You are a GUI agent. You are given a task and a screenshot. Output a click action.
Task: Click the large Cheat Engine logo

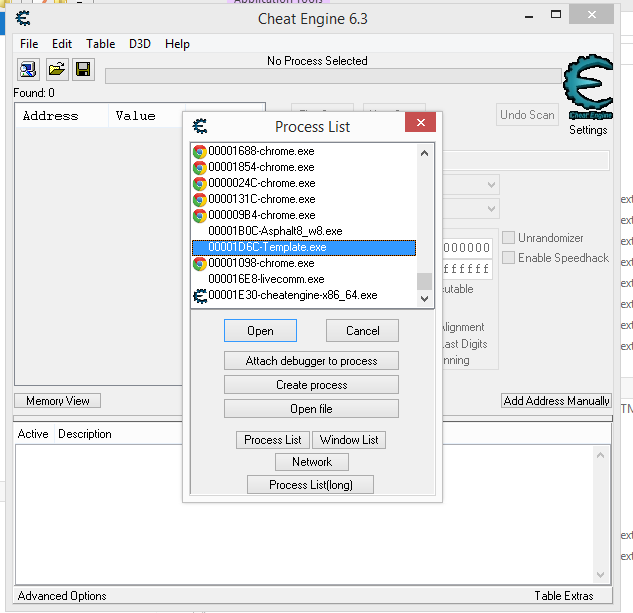[588, 86]
